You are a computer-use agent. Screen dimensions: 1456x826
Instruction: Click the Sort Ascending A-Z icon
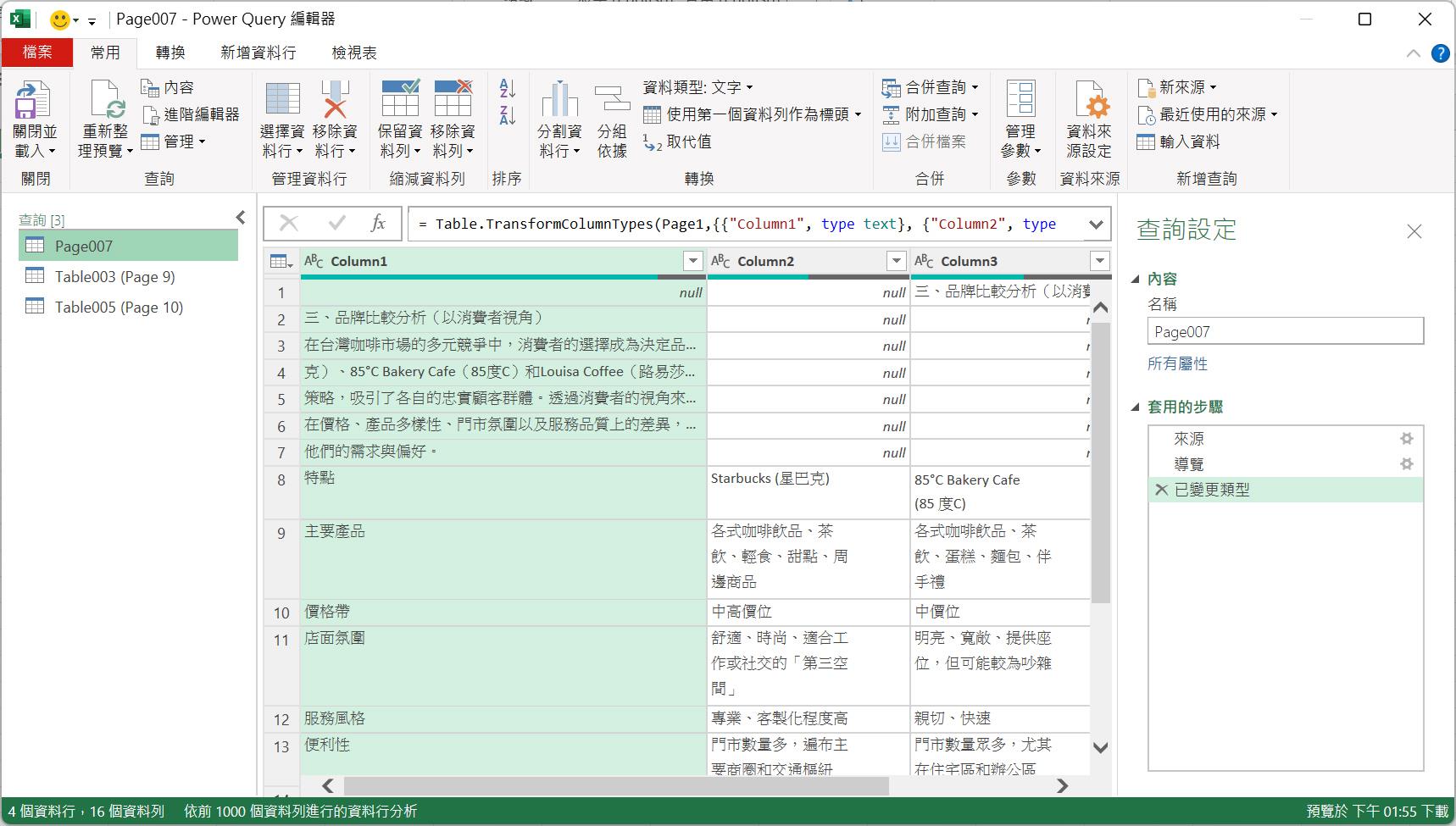point(507,88)
